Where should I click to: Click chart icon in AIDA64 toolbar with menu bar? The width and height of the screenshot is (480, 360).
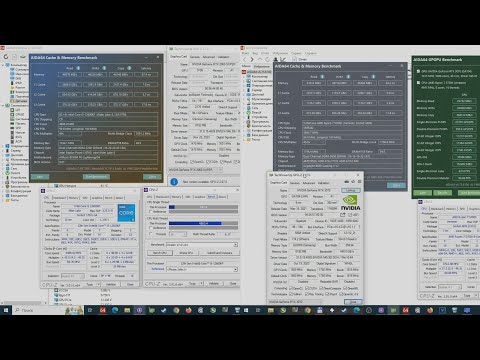coord(283,59)
